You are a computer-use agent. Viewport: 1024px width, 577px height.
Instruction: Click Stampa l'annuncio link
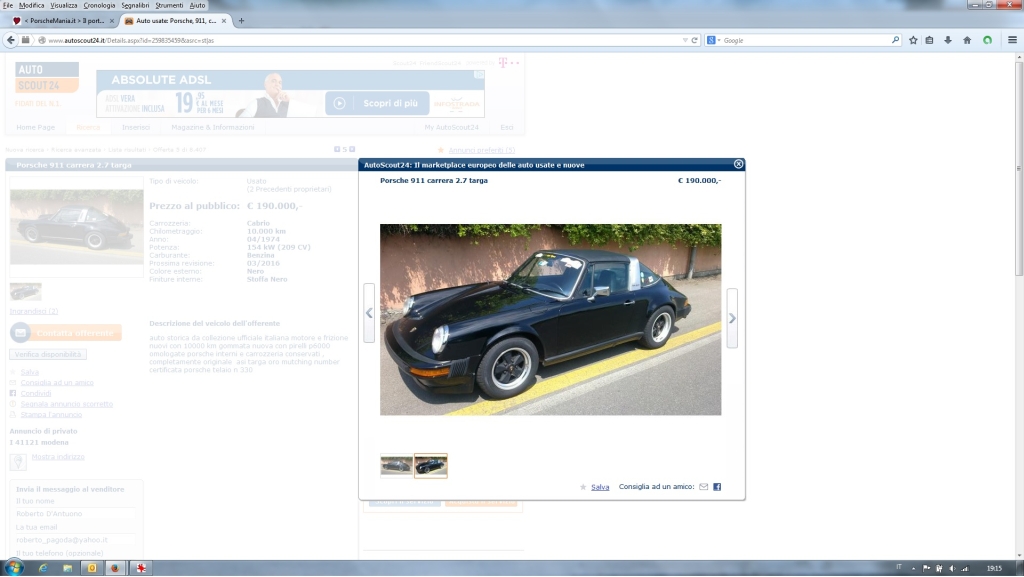[51, 414]
